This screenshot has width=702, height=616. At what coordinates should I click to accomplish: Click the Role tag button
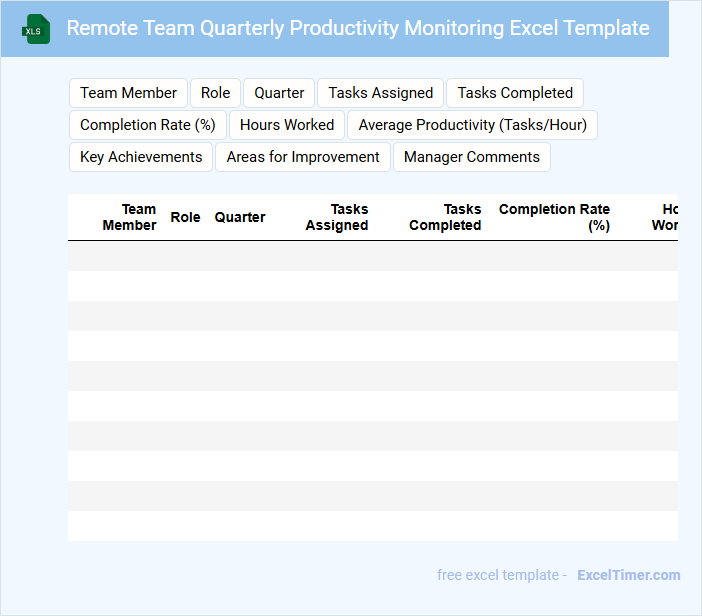(x=215, y=93)
